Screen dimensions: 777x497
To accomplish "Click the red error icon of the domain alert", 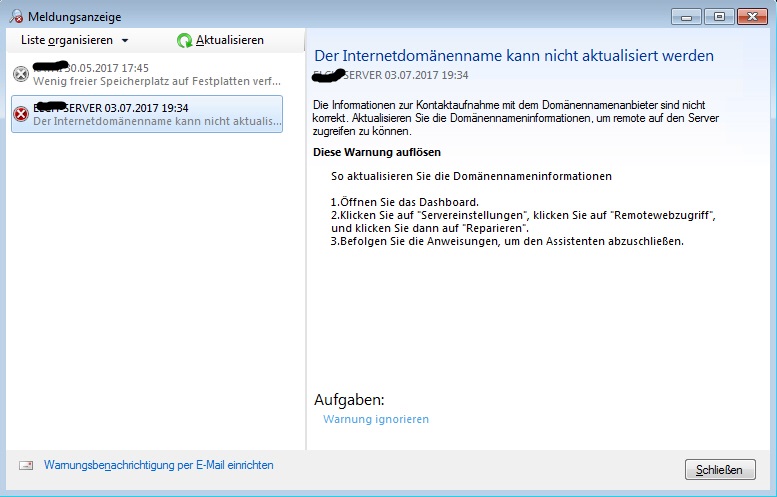I will pyautogui.click(x=21, y=114).
